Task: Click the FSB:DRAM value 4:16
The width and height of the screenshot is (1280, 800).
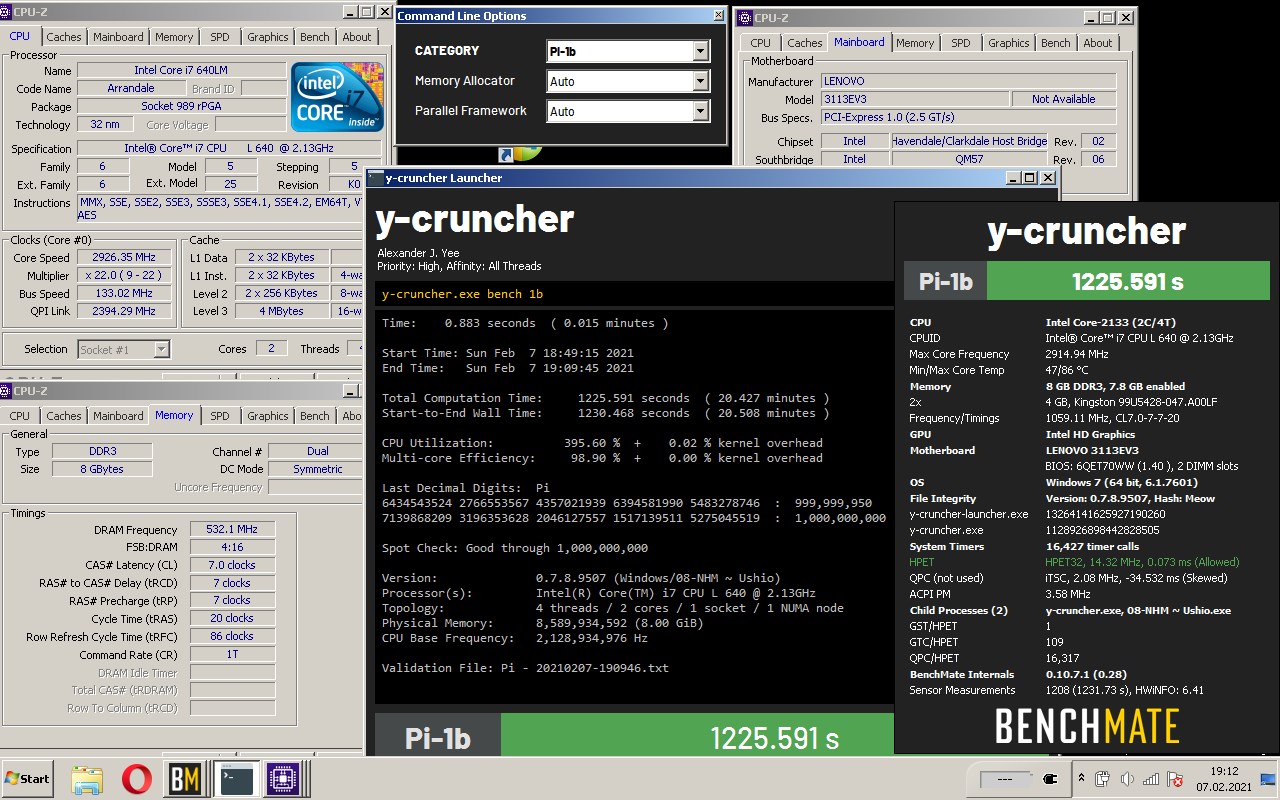Action: (232, 548)
